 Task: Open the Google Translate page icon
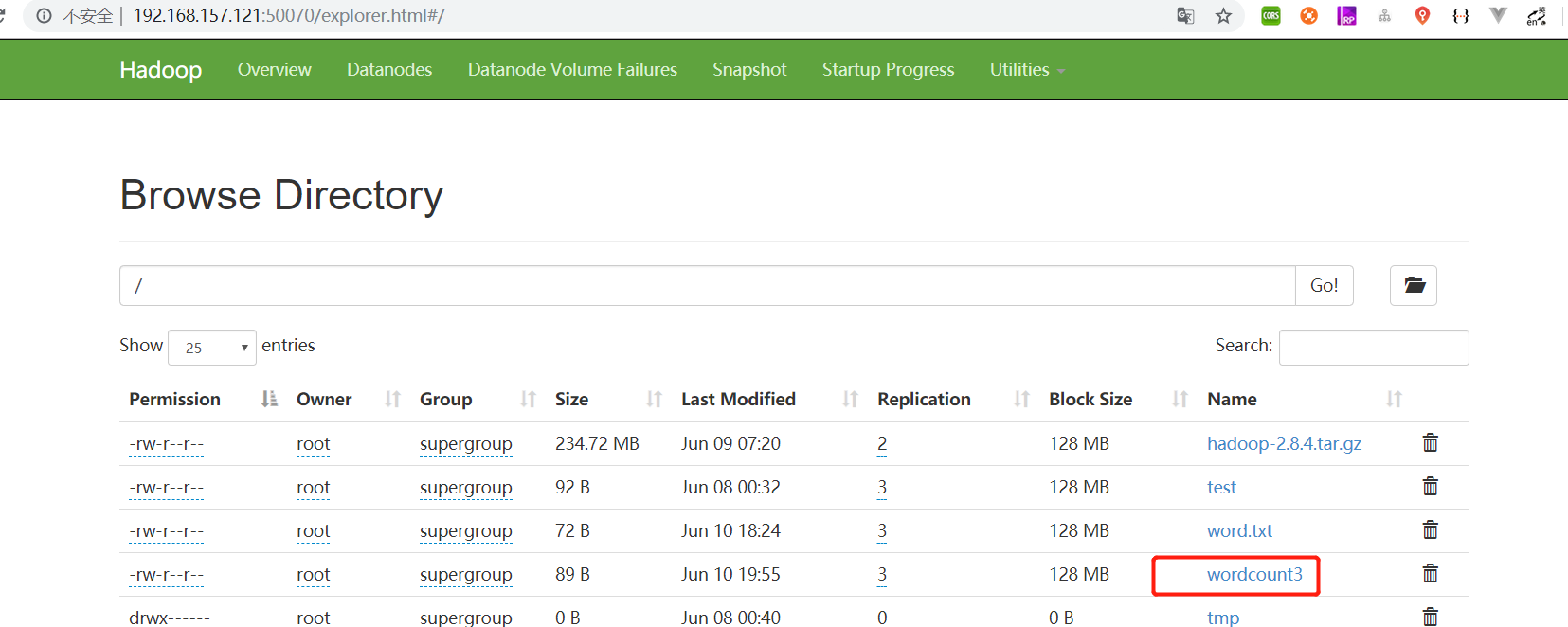[x=1185, y=16]
